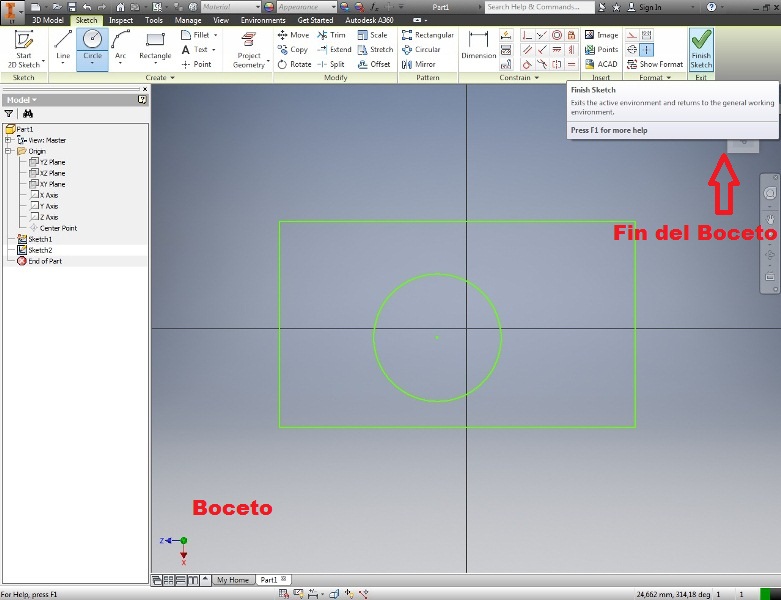
Task: Add a Point in Create panel
Action: click(196, 64)
